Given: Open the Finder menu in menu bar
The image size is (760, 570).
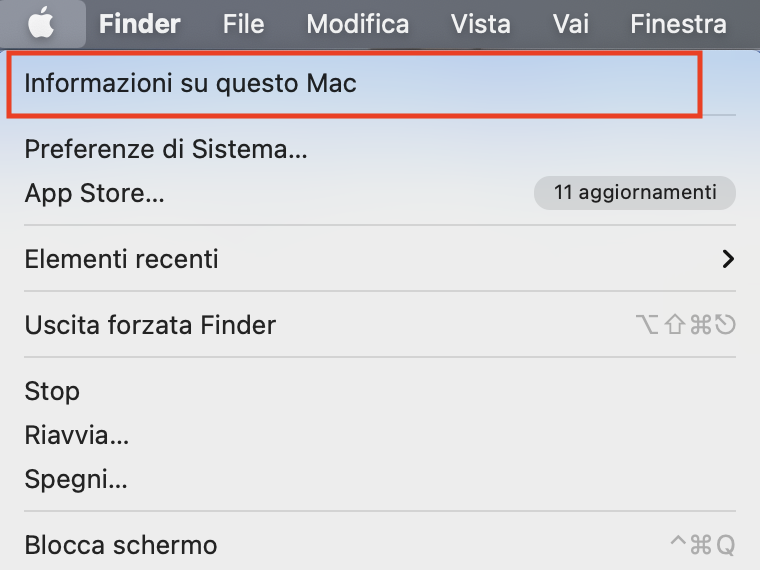Looking at the screenshot, I should click(140, 24).
